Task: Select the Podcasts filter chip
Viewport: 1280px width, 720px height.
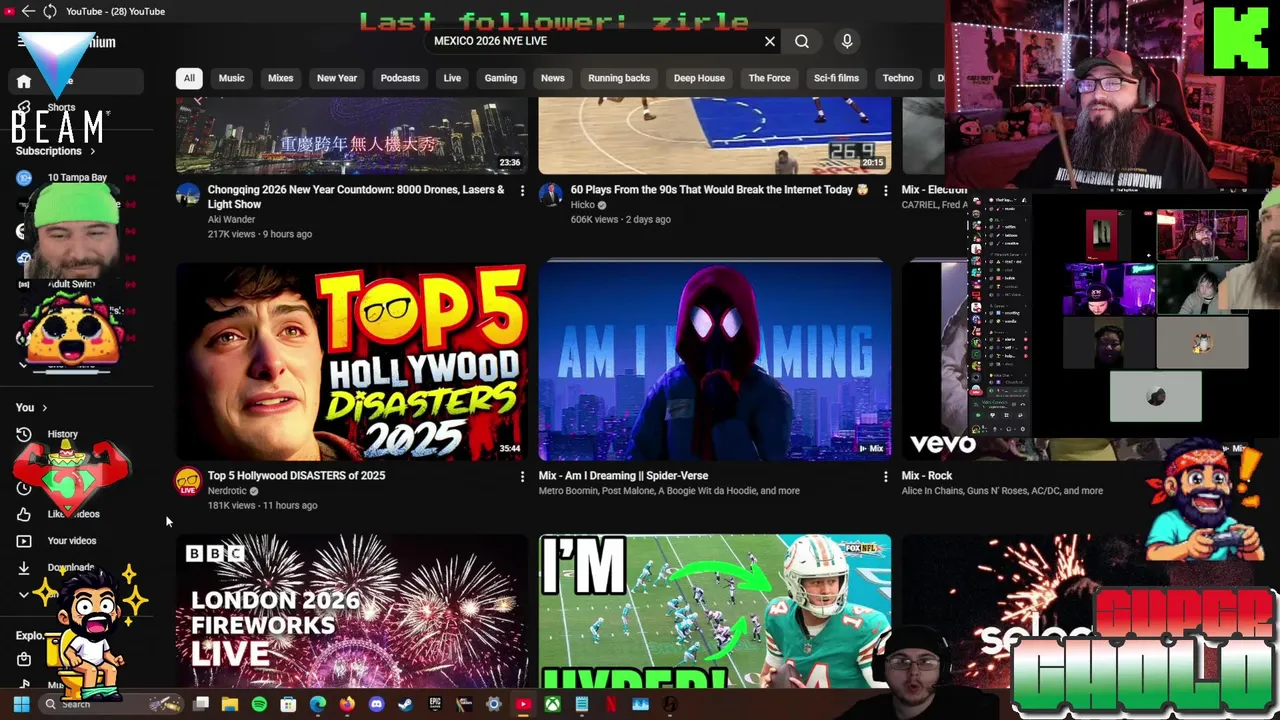Action: [400, 78]
